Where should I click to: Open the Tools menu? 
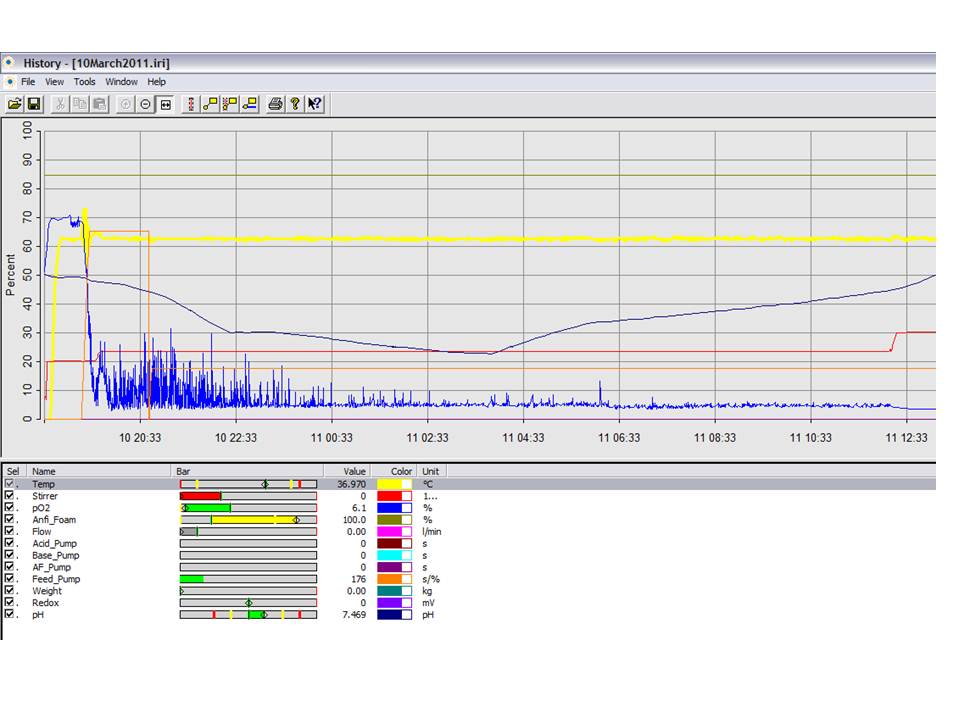click(85, 82)
